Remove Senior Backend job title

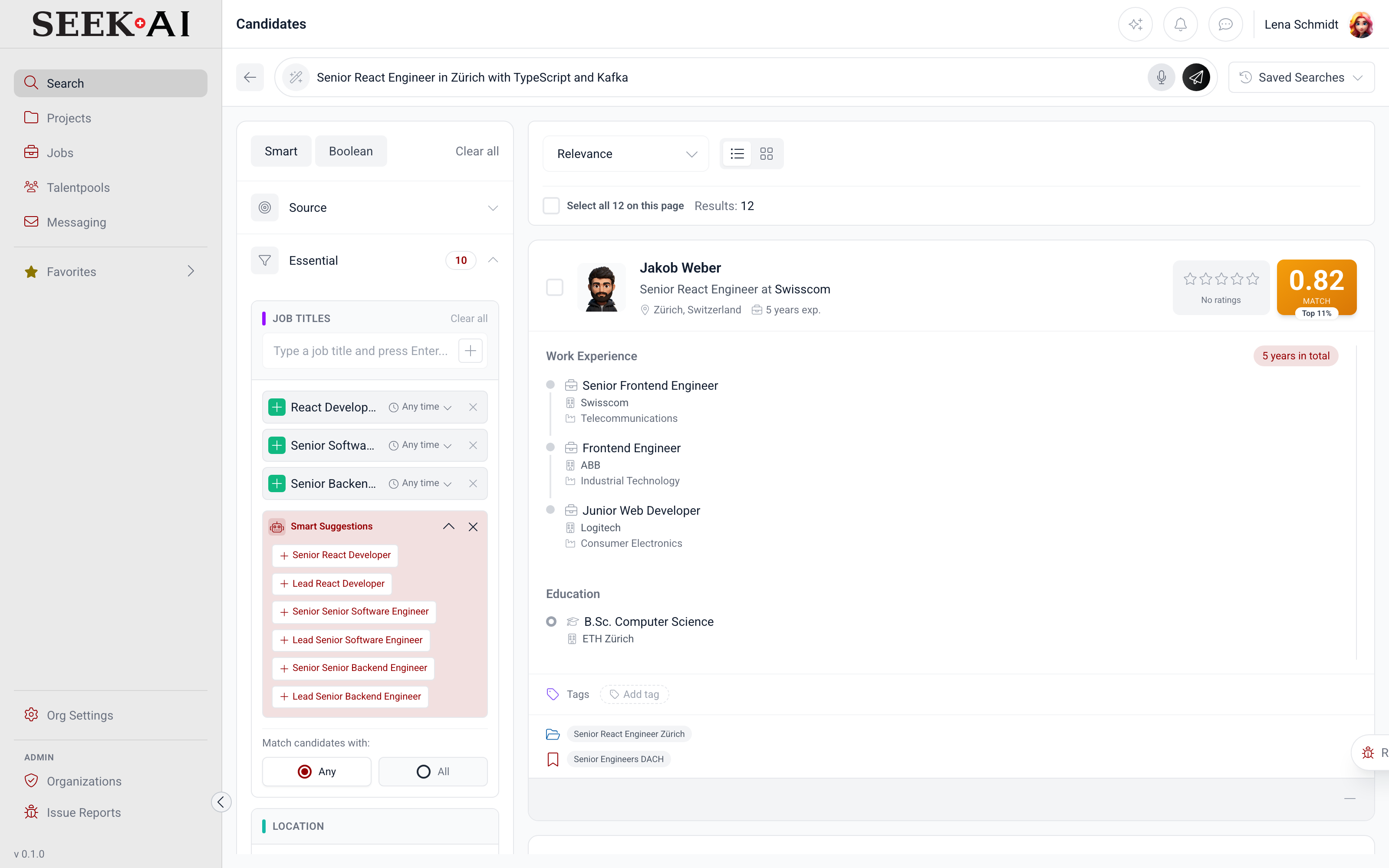pos(473,483)
